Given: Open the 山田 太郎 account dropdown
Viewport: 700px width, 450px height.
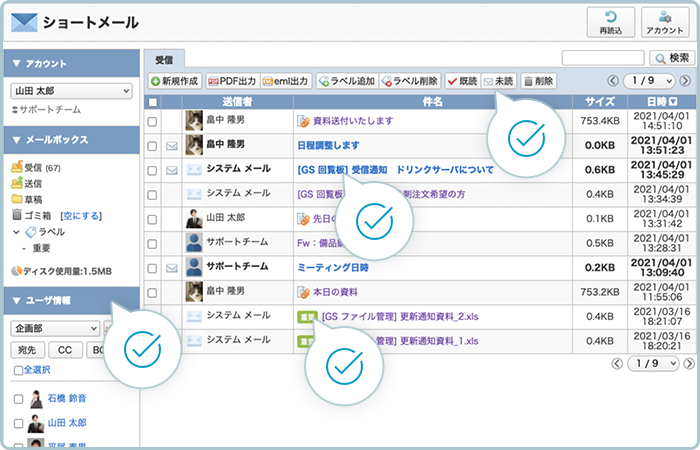Looking at the screenshot, I should click(x=71, y=91).
